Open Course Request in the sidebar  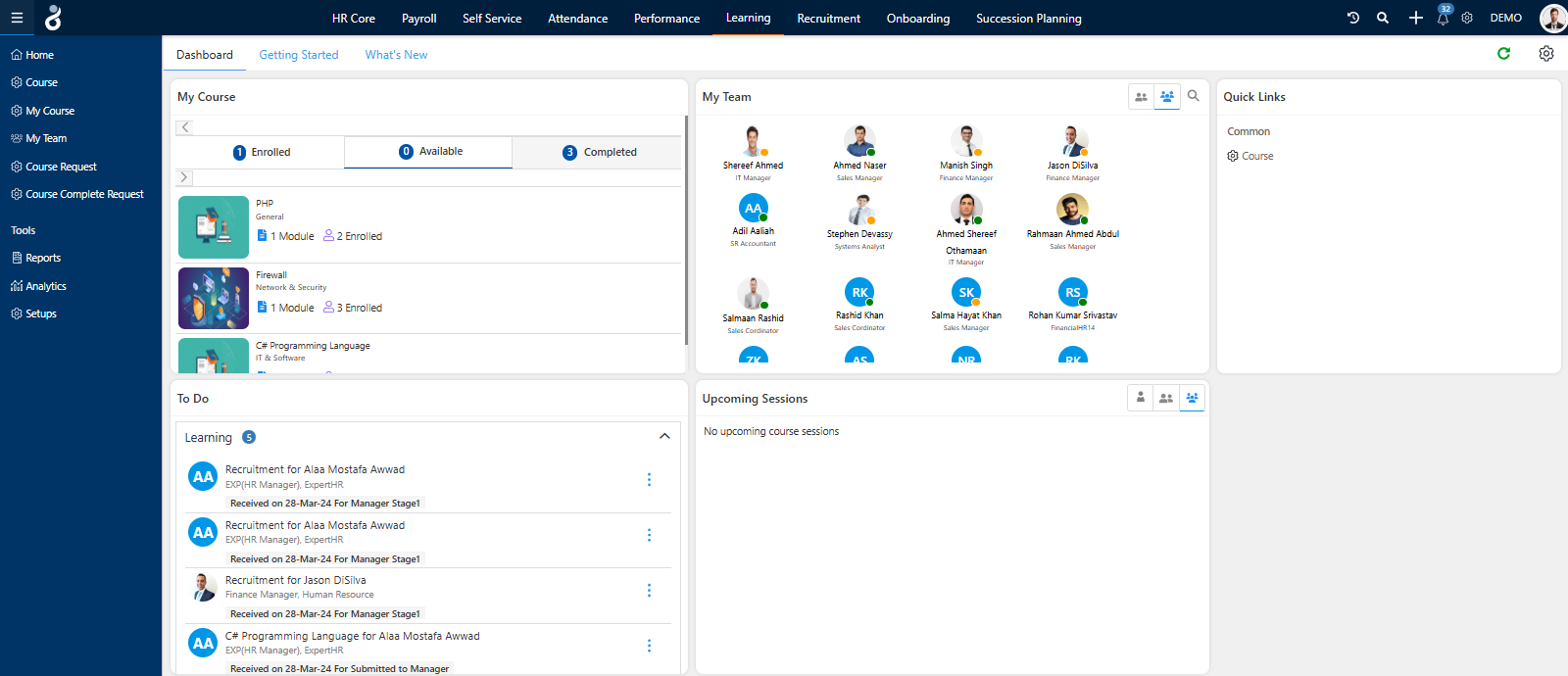61,167
